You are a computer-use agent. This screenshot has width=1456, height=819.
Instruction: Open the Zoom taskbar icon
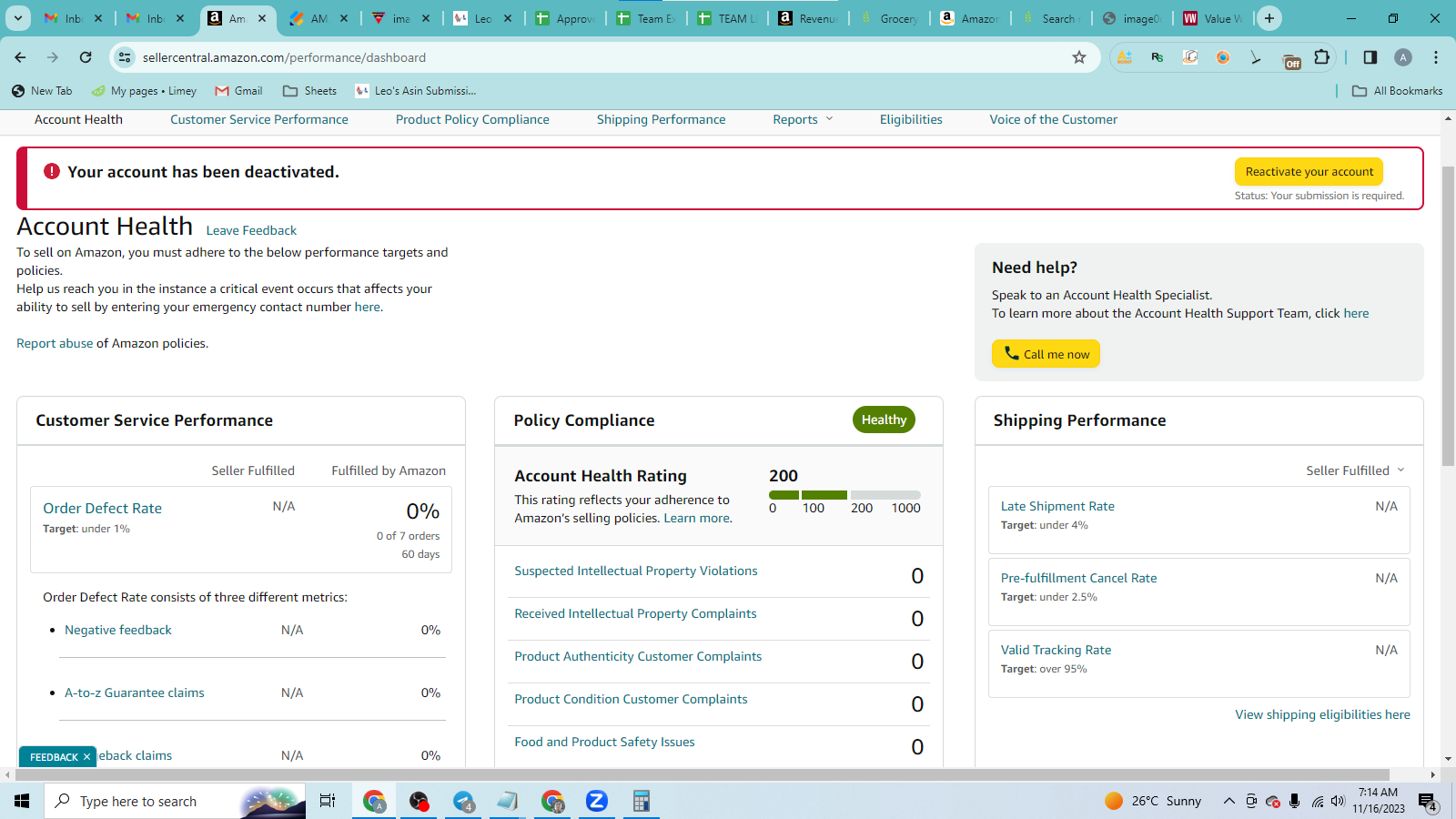(597, 801)
